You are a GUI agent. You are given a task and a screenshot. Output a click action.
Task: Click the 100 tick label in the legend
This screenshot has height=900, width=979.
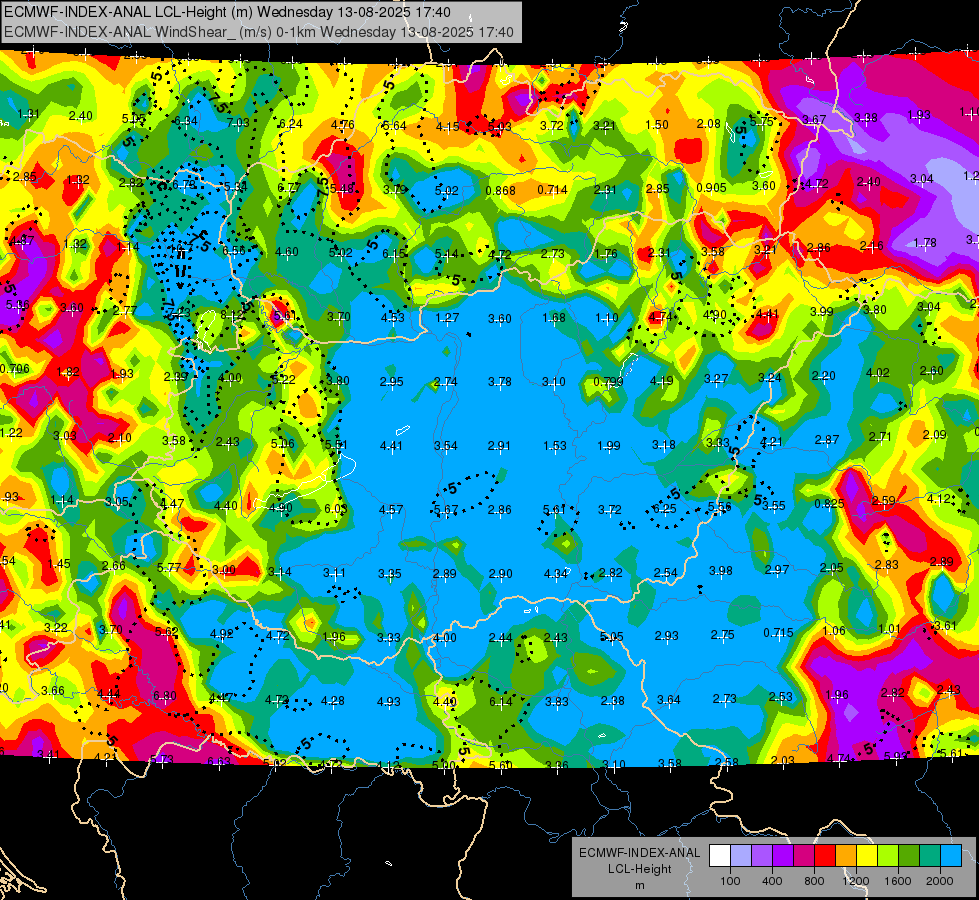[x=730, y=881]
